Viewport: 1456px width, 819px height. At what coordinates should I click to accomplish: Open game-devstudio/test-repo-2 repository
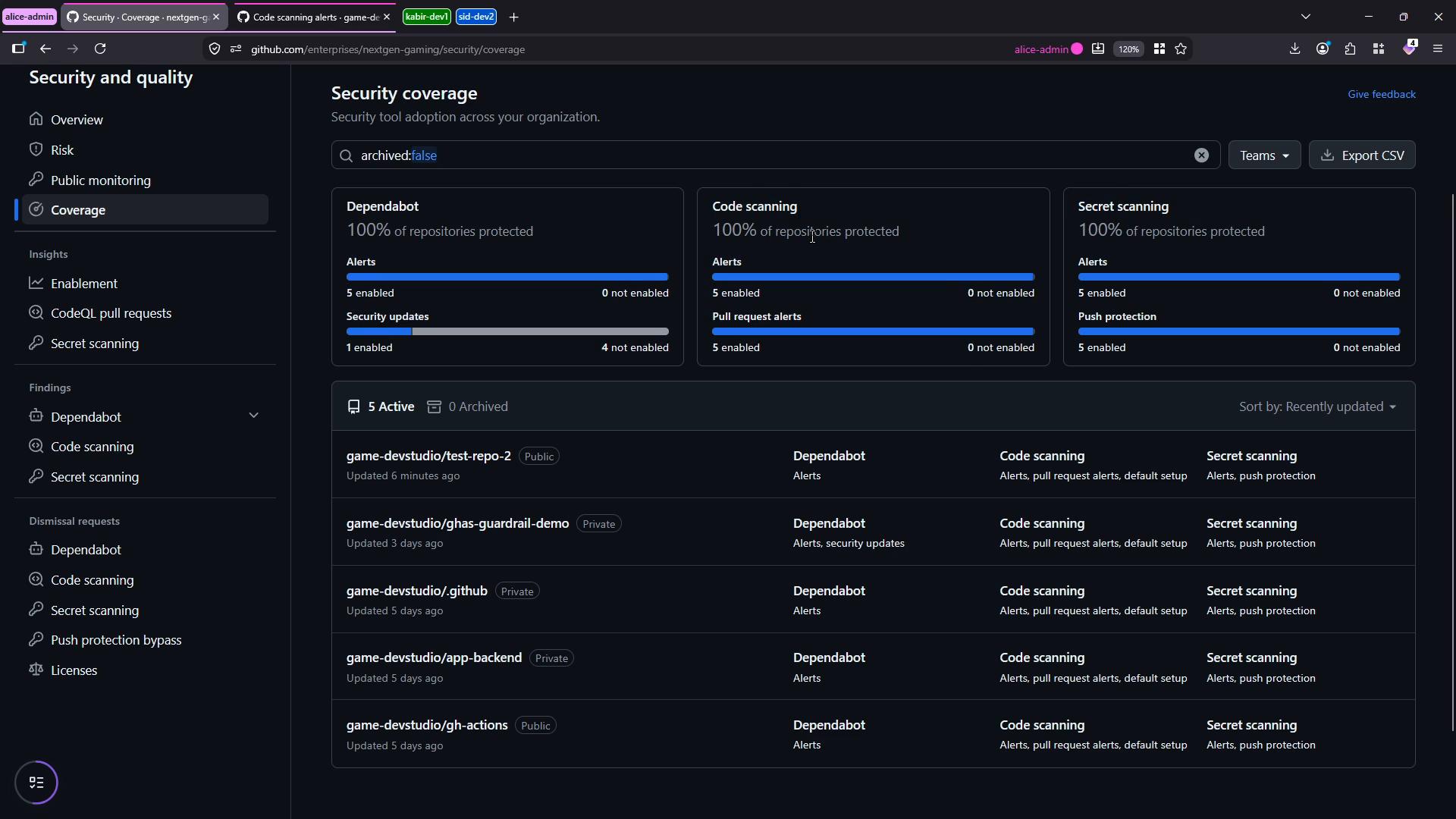click(x=428, y=457)
